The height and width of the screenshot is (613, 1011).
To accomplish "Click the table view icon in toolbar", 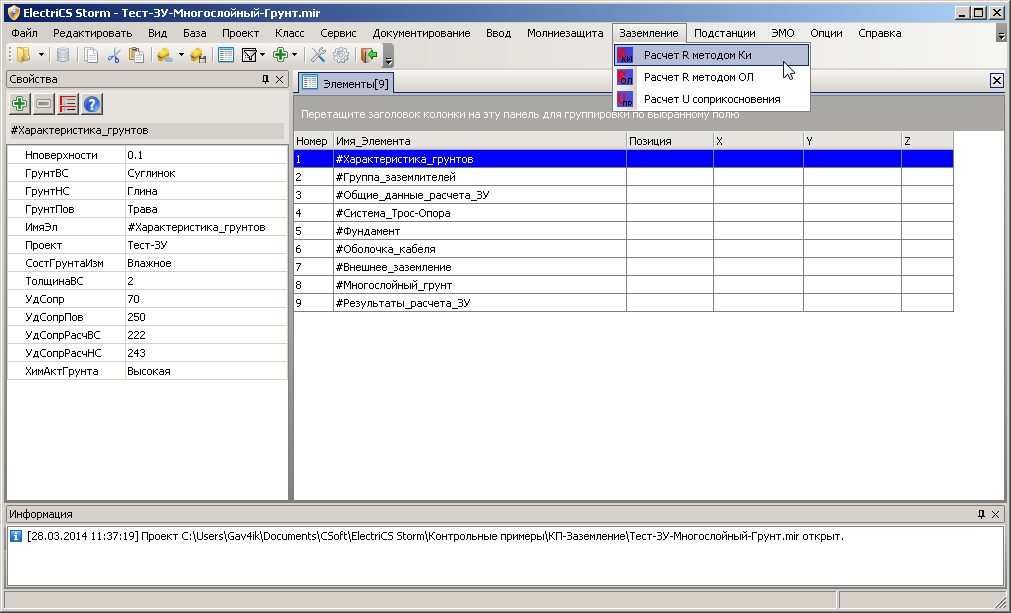I will 226,56.
